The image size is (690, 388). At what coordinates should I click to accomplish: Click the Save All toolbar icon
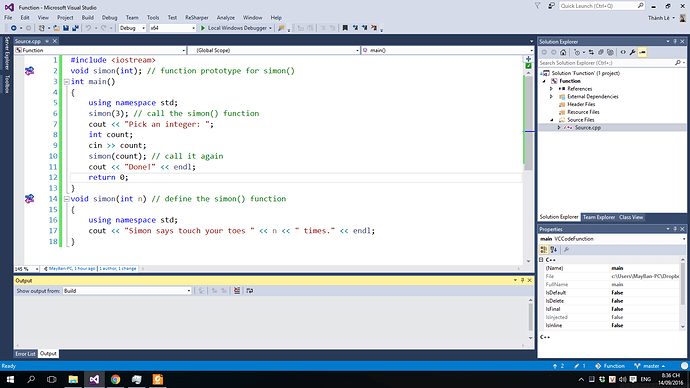click(x=76, y=28)
